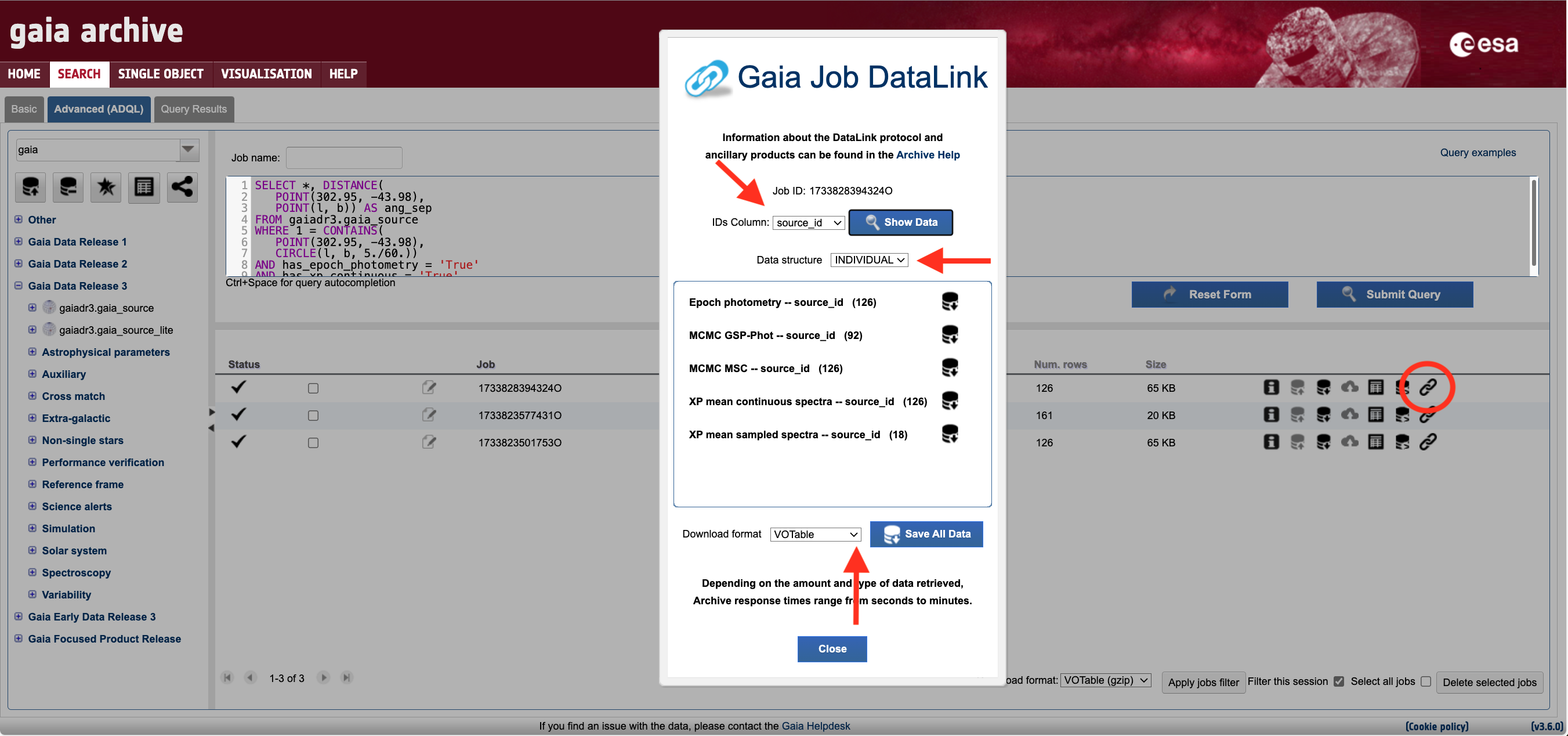Click the Show Data button

click(x=900, y=222)
